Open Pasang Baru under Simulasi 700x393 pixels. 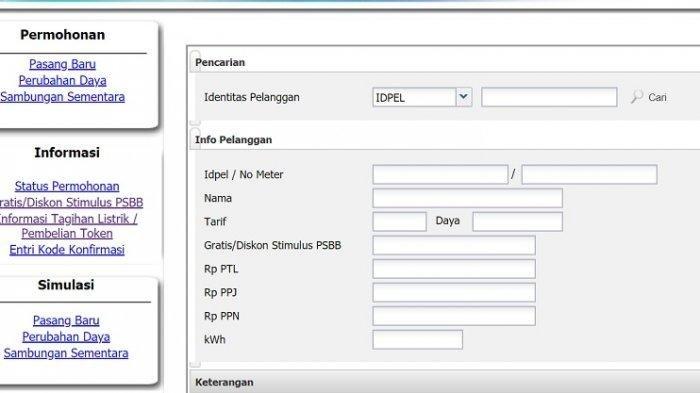point(66,321)
